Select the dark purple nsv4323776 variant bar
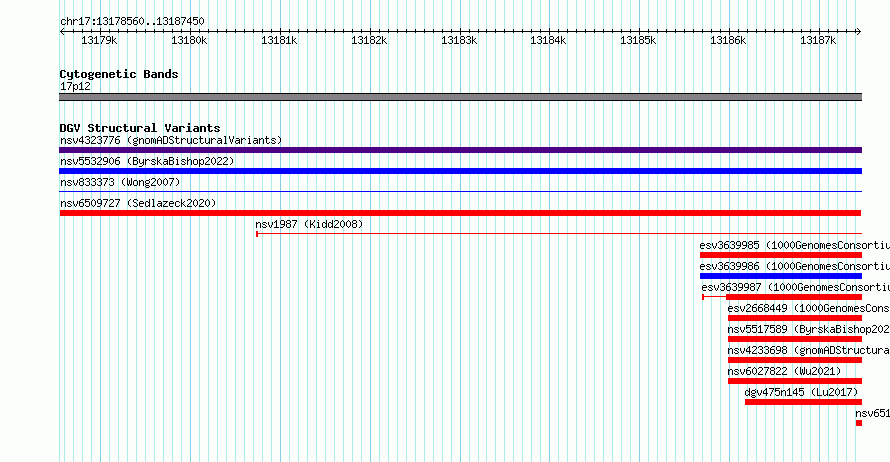Viewport: 890px width, 462px height. [x=460, y=150]
